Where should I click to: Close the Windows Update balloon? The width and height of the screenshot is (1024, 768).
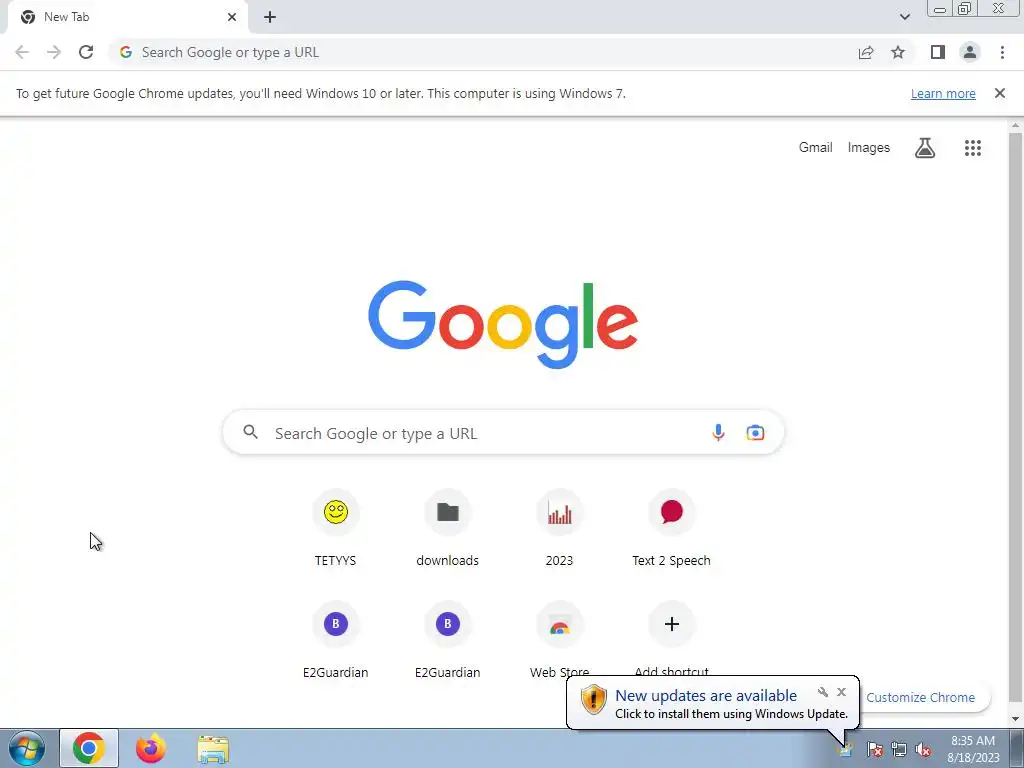(x=841, y=692)
